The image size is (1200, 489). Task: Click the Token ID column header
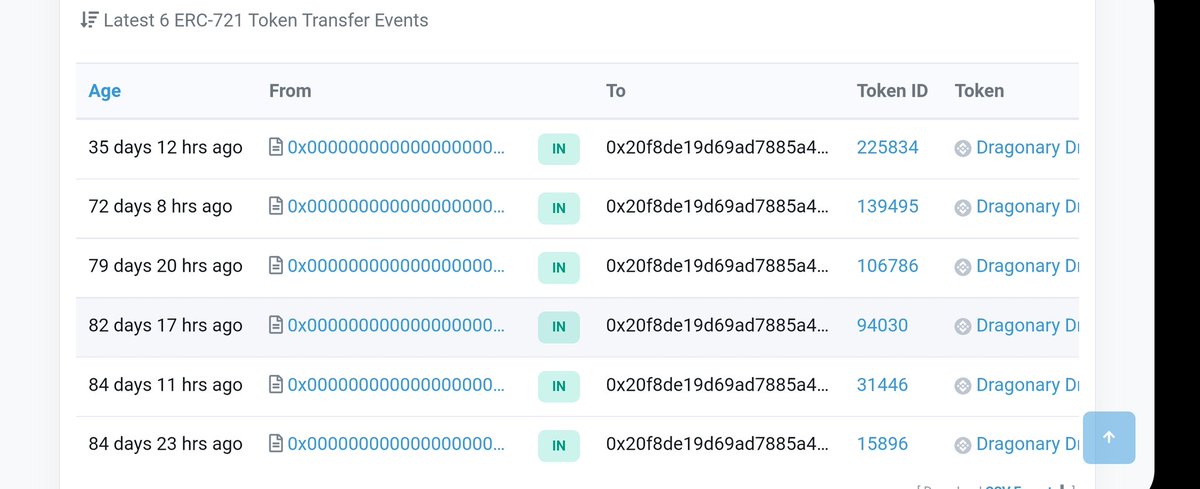[x=892, y=91]
